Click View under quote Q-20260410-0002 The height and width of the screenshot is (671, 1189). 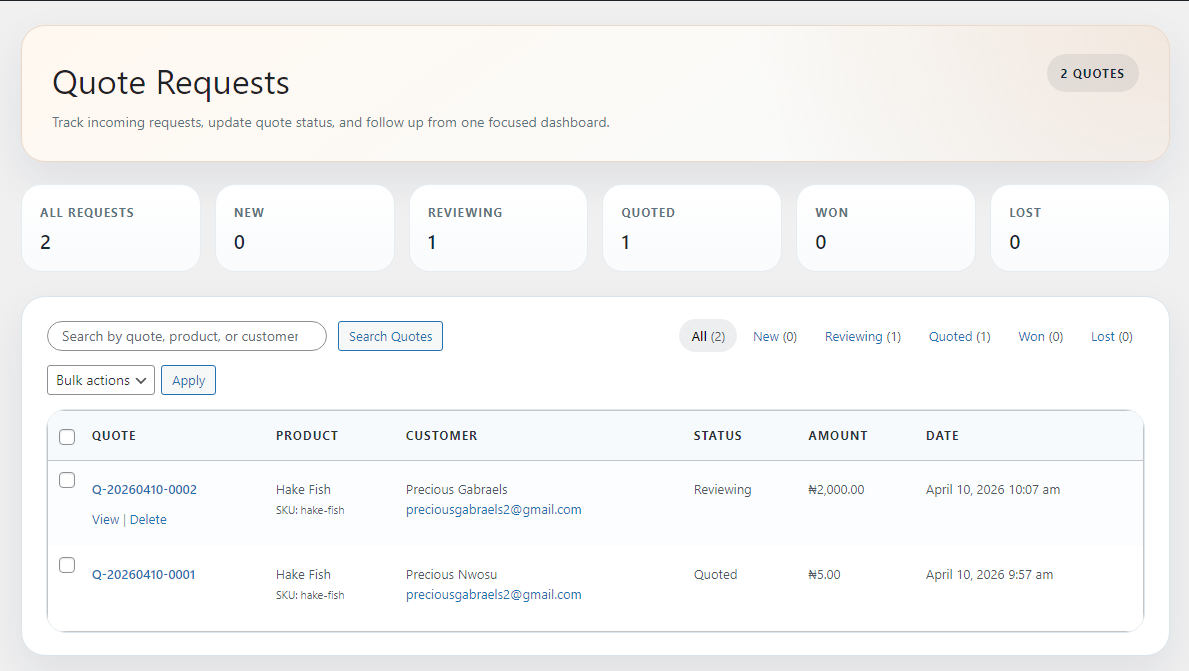point(106,519)
